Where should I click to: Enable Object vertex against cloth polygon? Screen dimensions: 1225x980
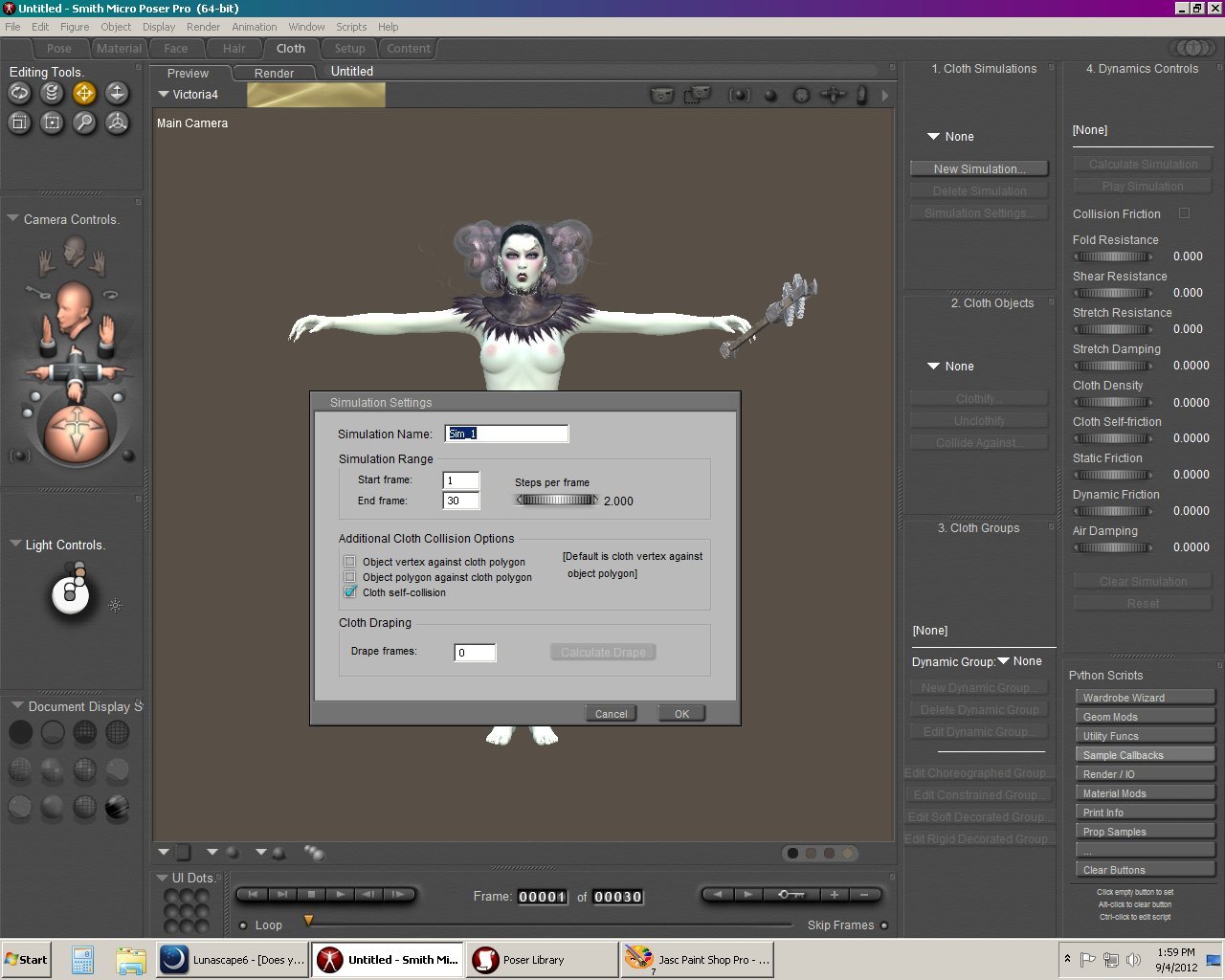pos(350,562)
